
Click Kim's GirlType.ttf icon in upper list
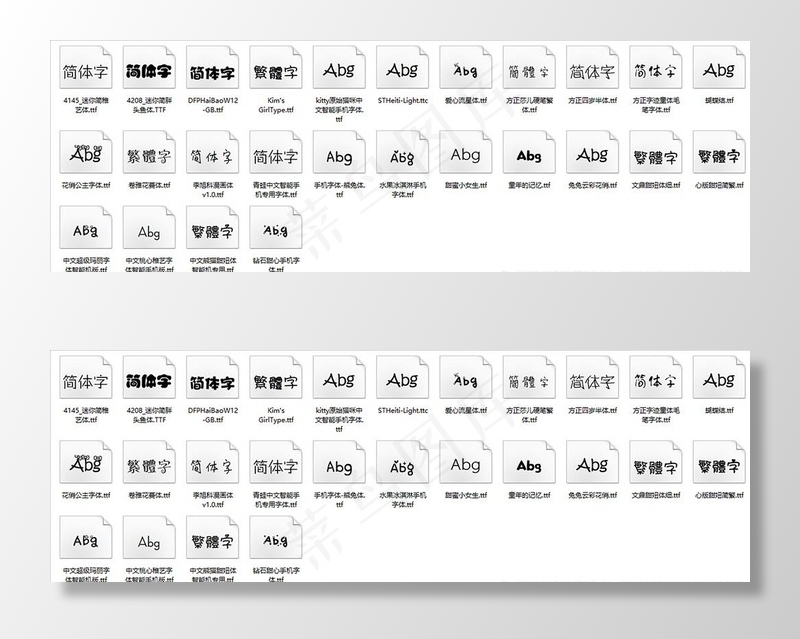pyautogui.click(x=275, y=72)
